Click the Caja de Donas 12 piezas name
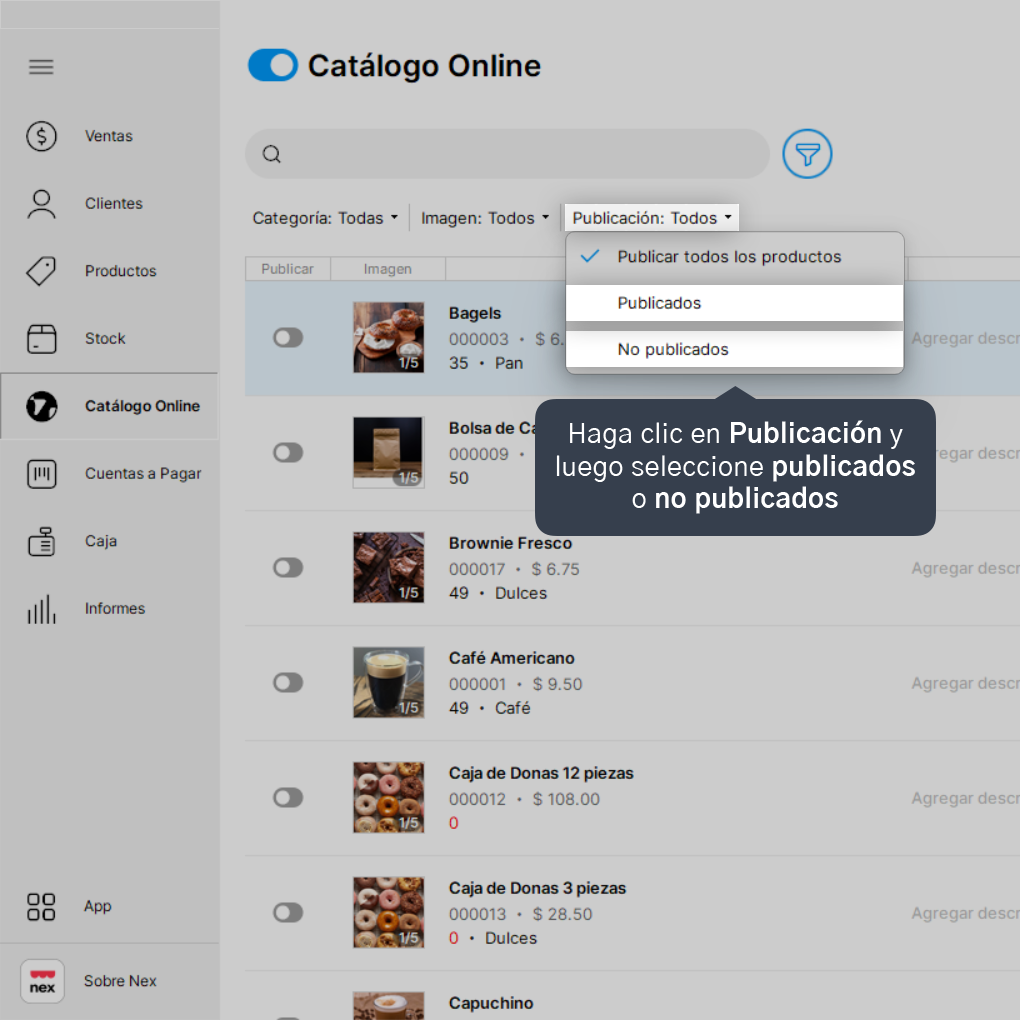The width and height of the screenshot is (1020, 1020). (541, 773)
